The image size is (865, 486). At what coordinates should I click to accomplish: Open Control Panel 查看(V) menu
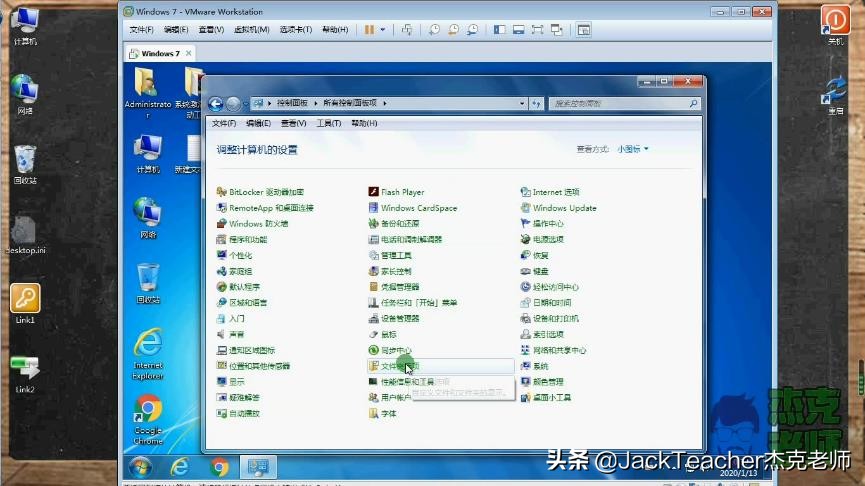293,123
